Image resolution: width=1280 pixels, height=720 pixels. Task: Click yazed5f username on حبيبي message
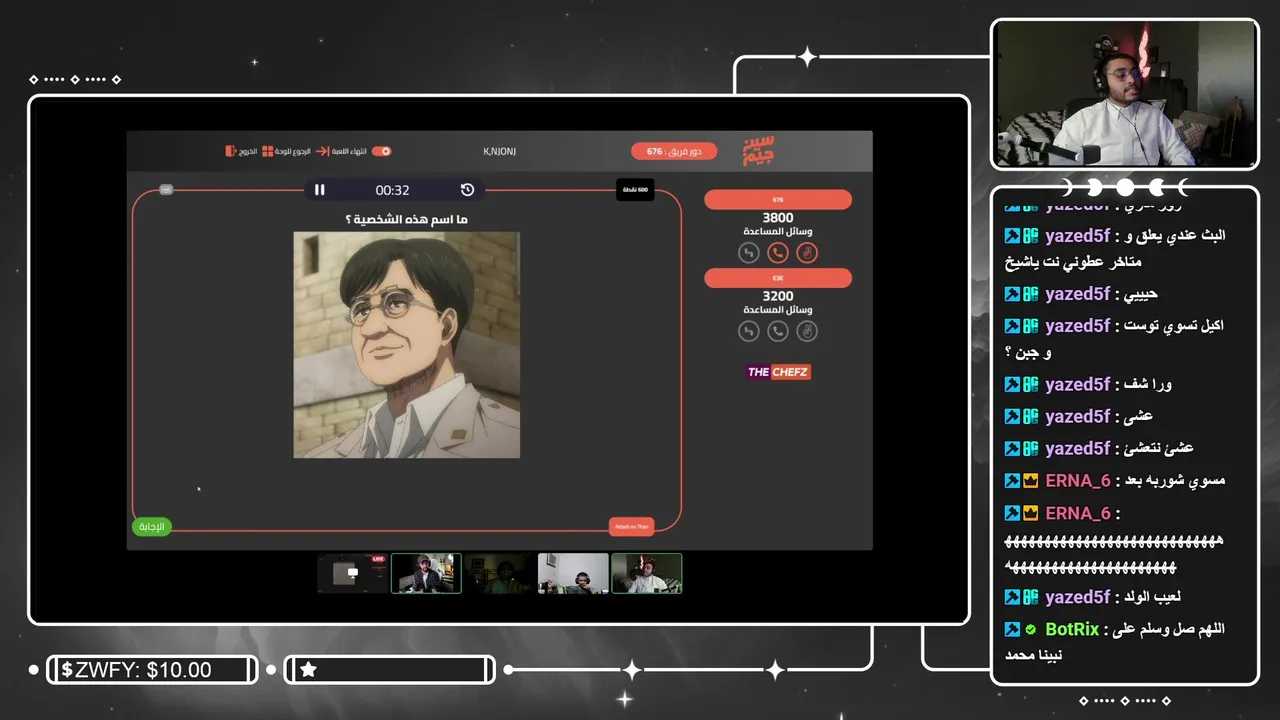point(1078,294)
